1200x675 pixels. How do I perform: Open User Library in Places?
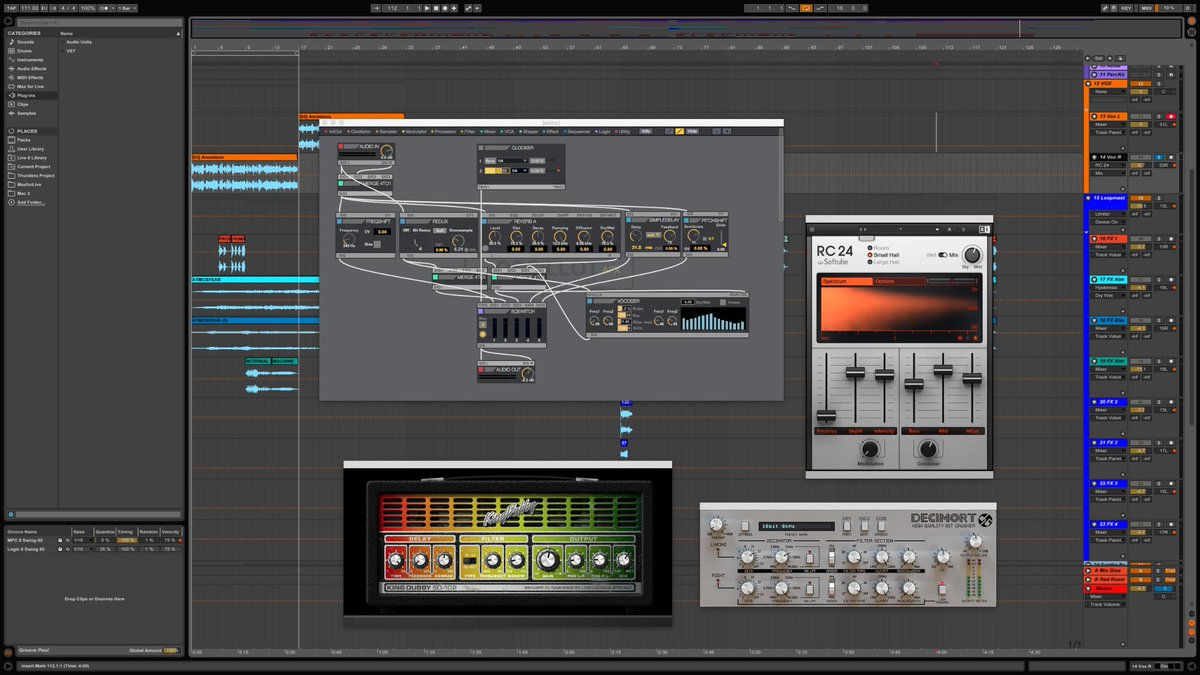coord(31,149)
